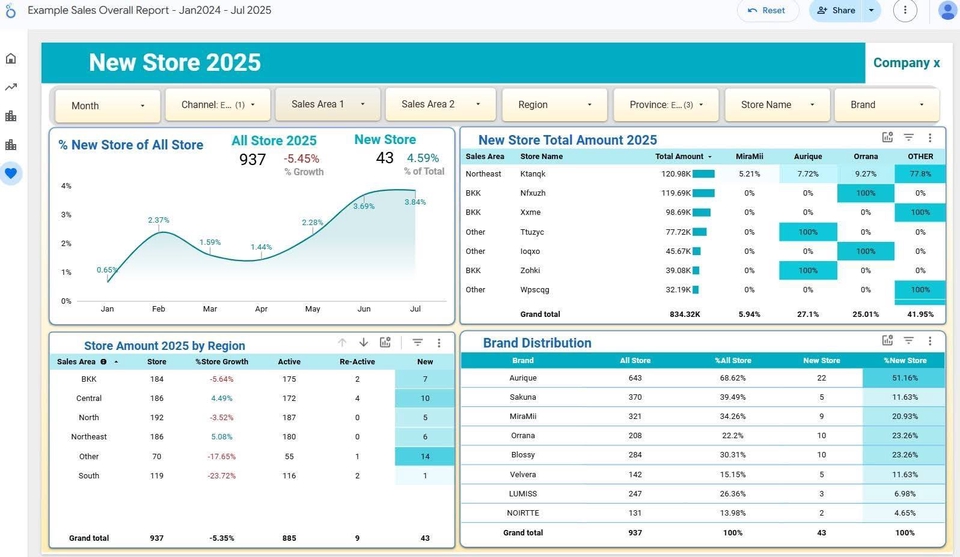Open kebab menu in Store Amount by Region
The height and width of the screenshot is (557, 960).
click(x=438, y=343)
